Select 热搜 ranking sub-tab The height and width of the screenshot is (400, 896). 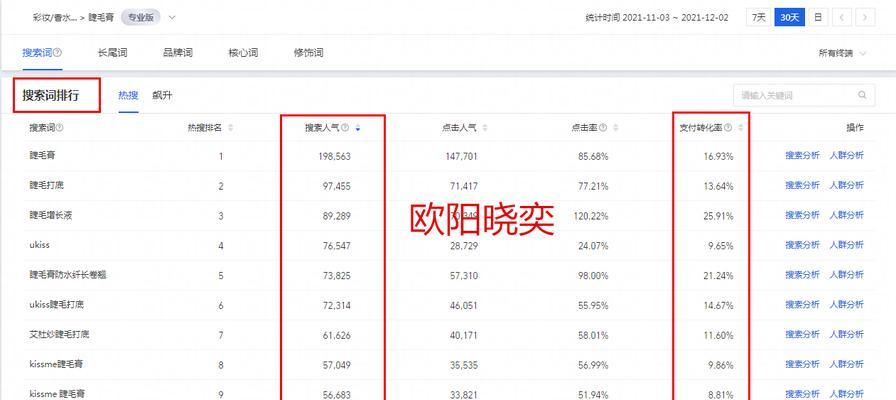click(128, 95)
